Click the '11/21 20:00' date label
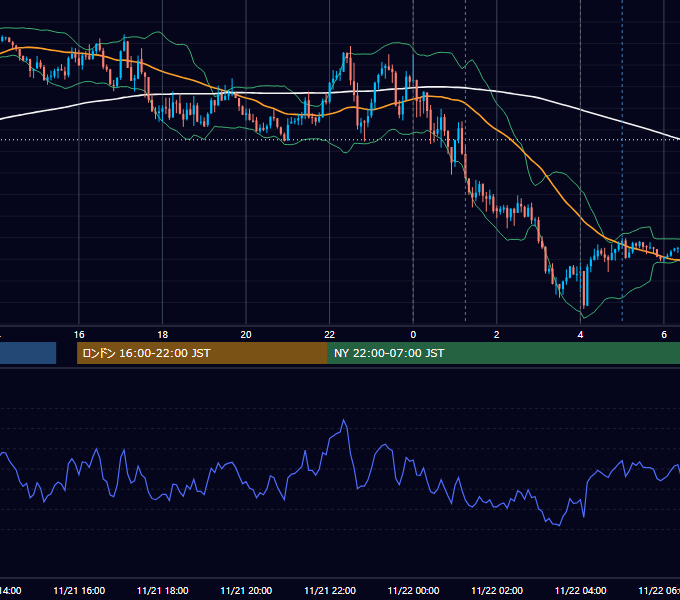 point(246,590)
